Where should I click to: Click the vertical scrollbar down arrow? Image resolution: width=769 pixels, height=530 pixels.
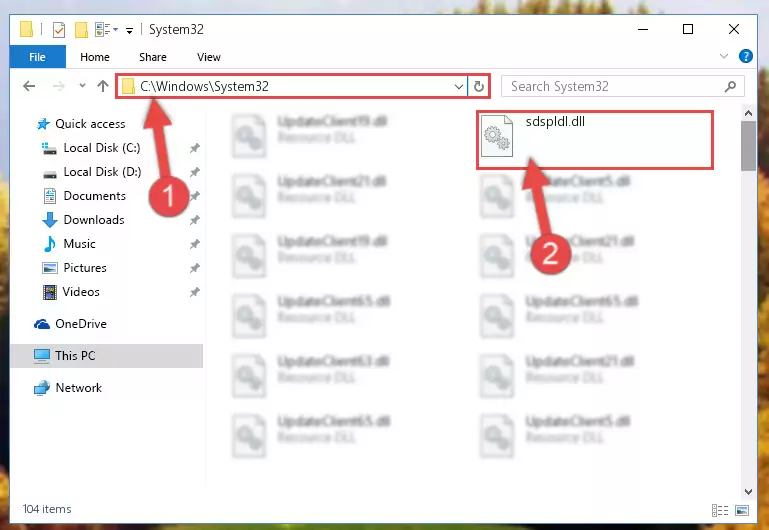point(748,491)
